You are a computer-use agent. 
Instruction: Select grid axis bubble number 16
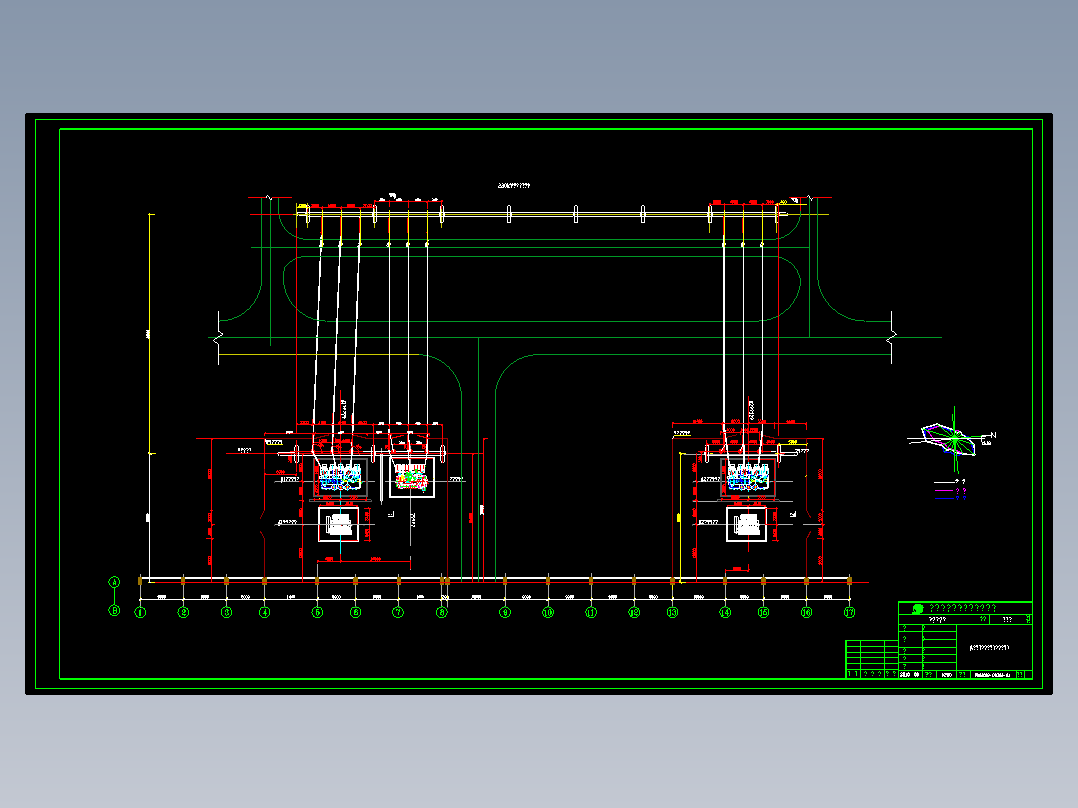click(x=806, y=612)
